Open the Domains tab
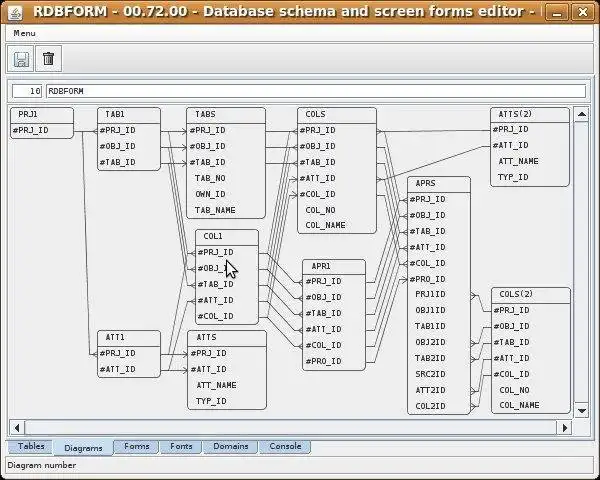 230,446
